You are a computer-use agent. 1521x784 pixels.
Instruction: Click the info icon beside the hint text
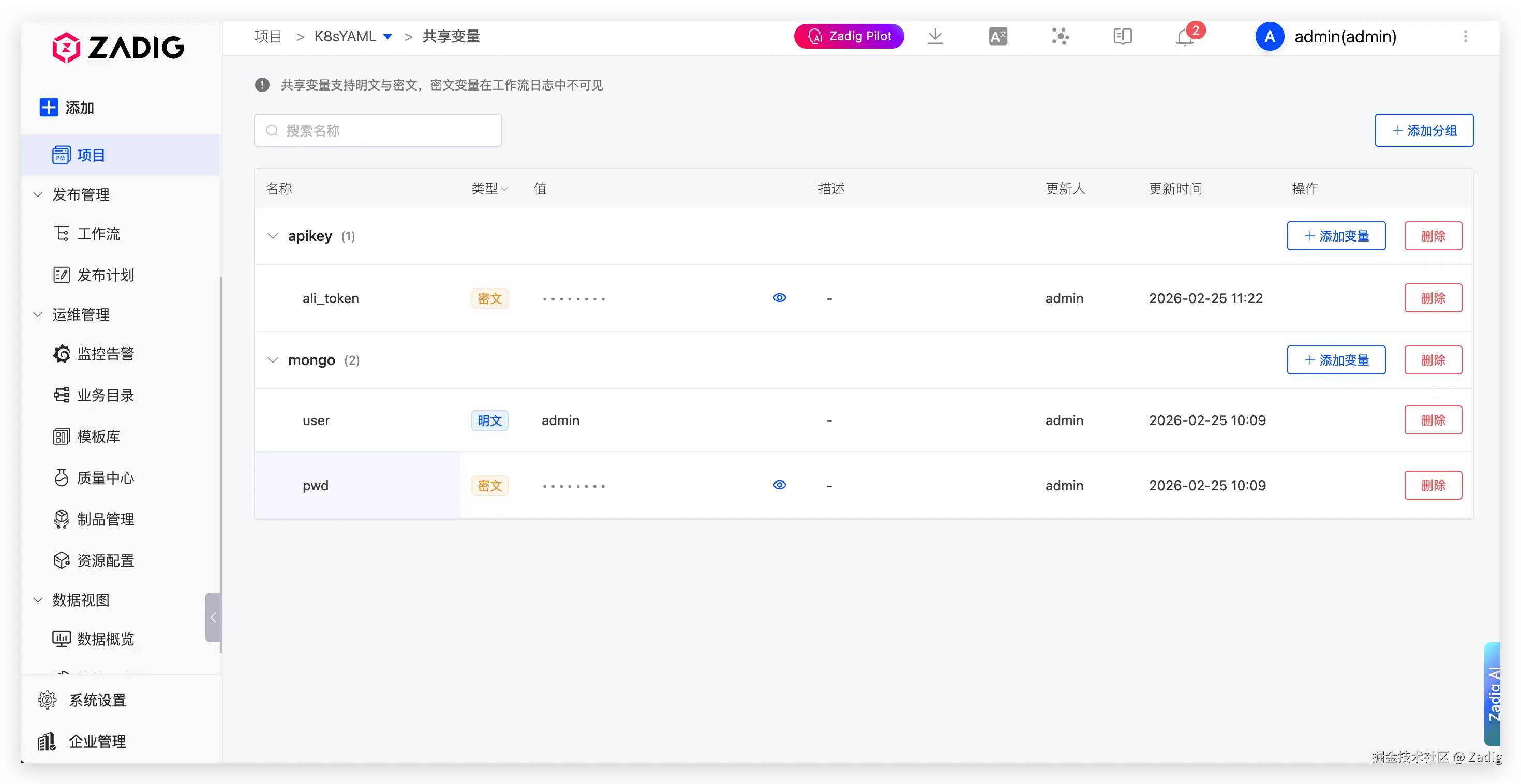[262, 85]
